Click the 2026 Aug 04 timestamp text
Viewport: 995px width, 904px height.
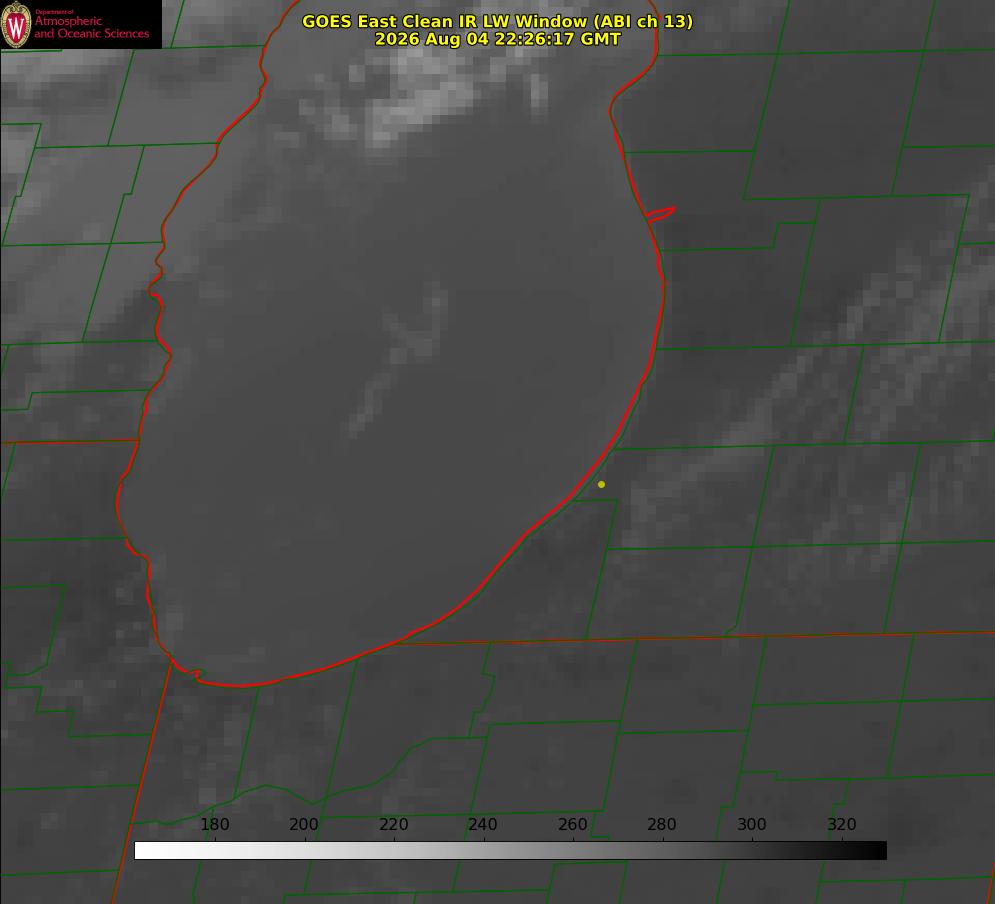coord(497,39)
